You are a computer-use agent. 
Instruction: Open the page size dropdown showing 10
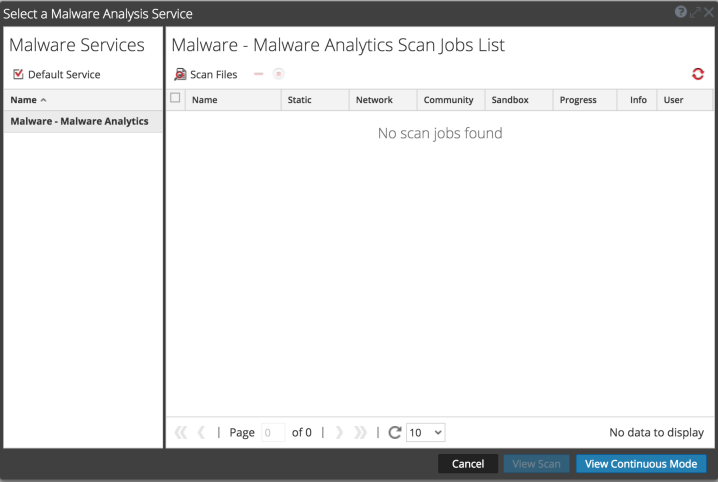click(x=425, y=432)
